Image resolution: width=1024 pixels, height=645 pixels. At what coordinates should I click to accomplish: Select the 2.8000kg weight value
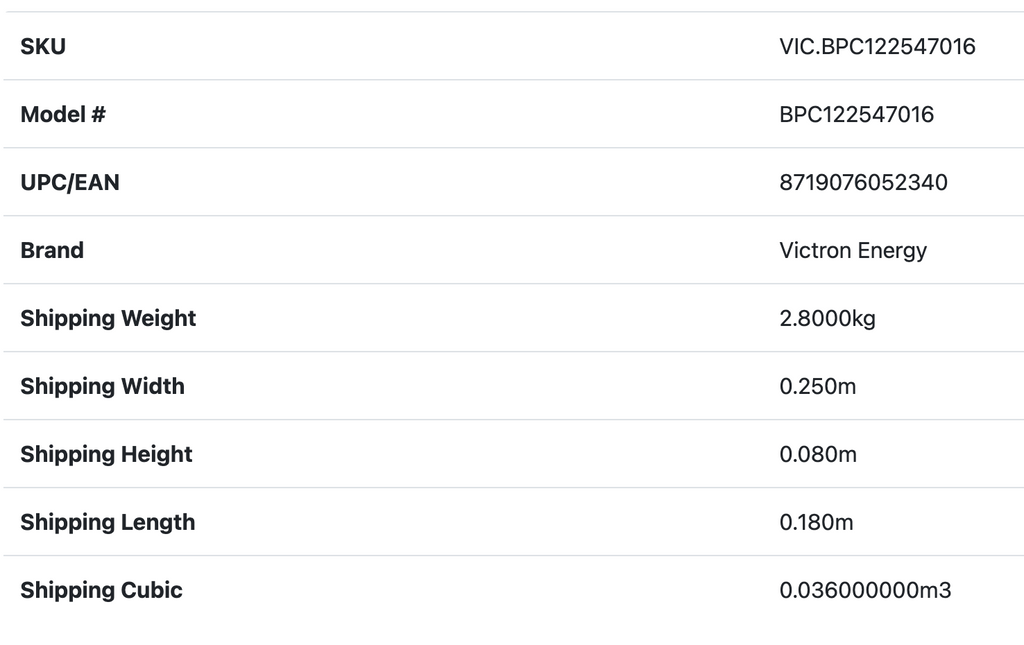point(827,318)
